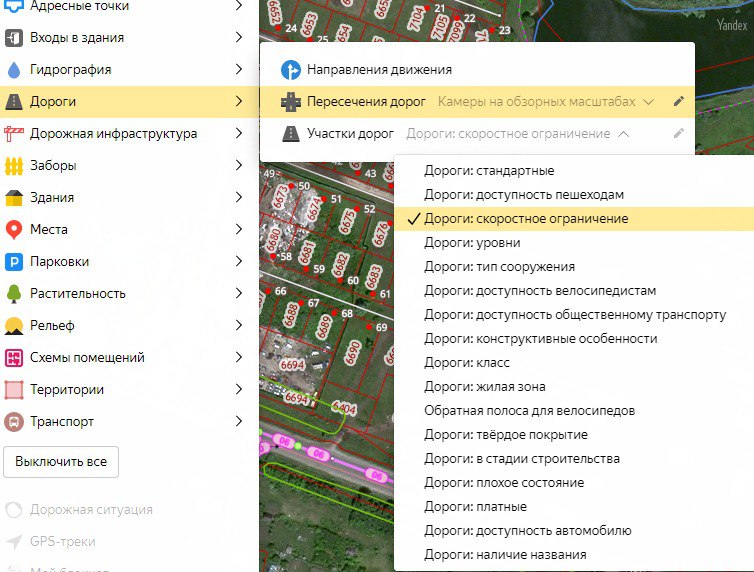Screen dimensions: 754x572
Task: Expand the Здания submenu arrow
Action: point(239,197)
